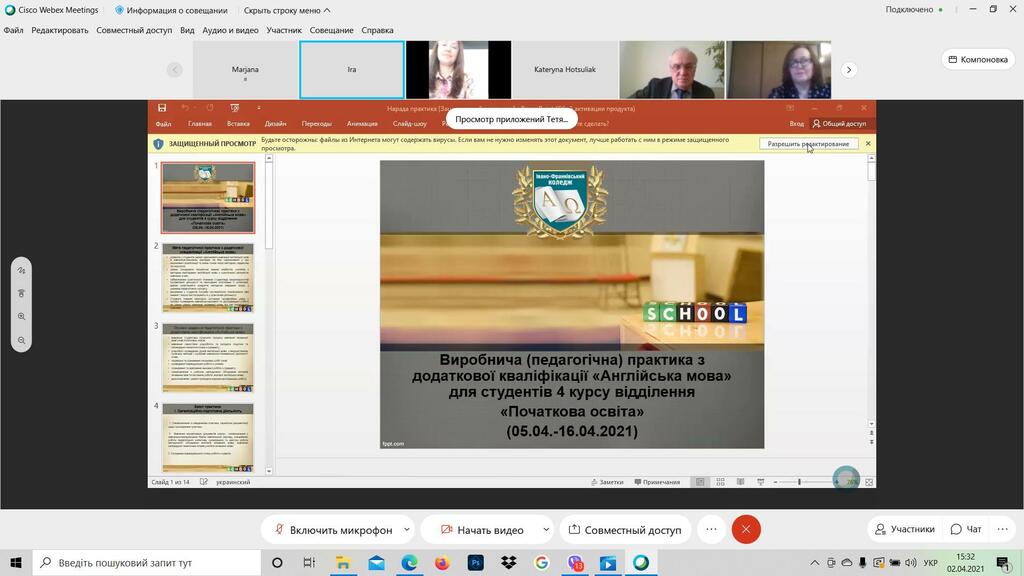The height and width of the screenshot is (576, 1024).
Task: Switch to slide sorter view icon
Action: coord(720,482)
